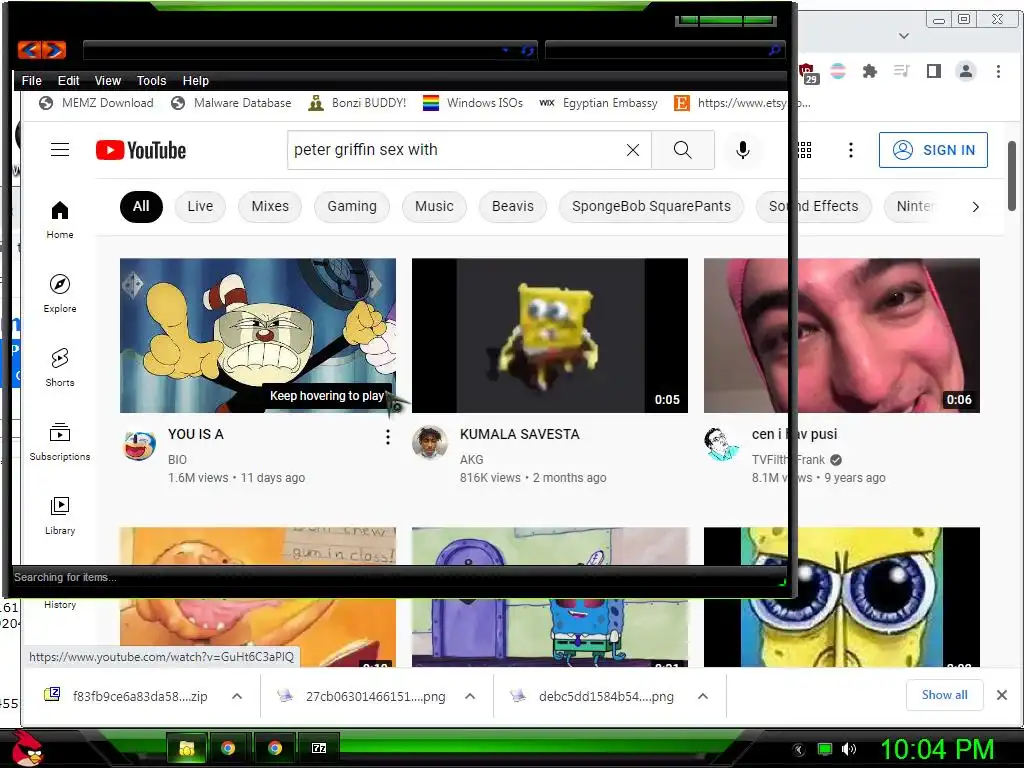This screenshot has width=1024, height=768.
Task: Select the SpongeBob SquarePants filter chip
Action: 651,206
